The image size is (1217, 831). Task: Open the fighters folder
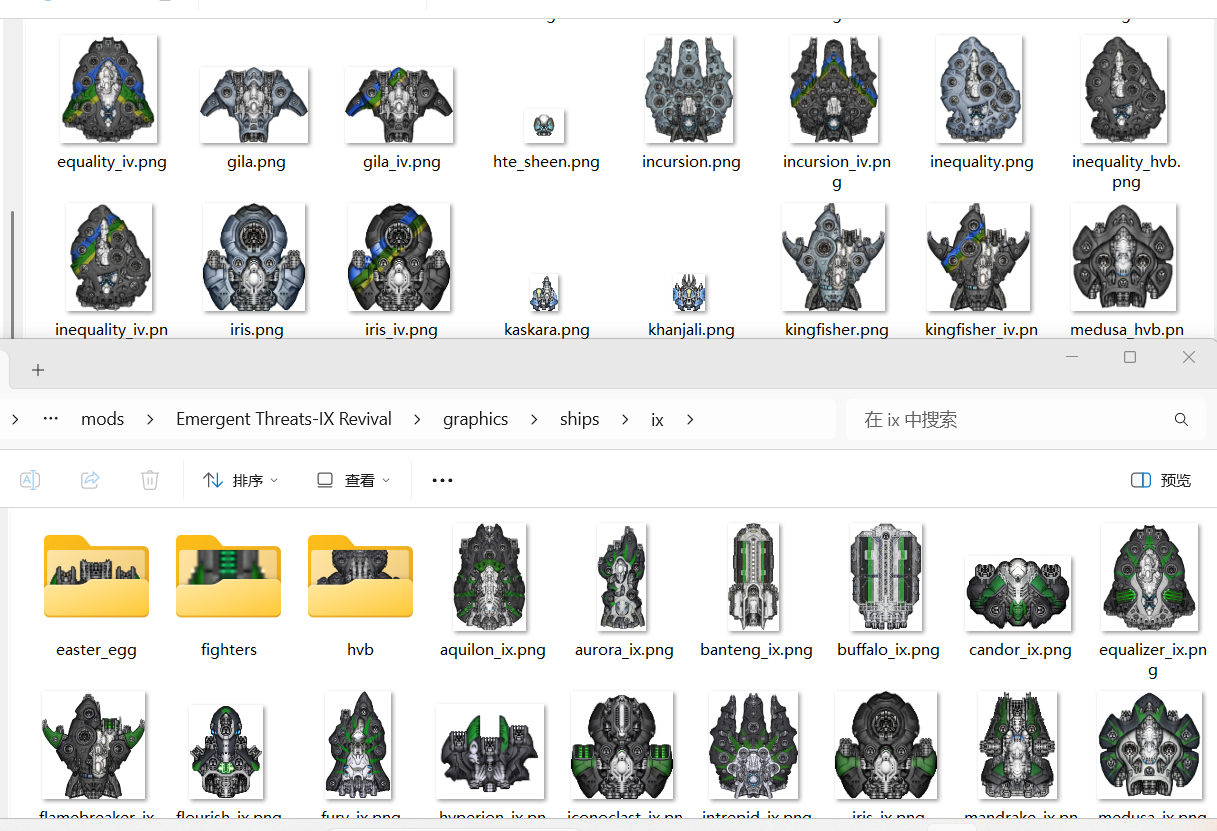point(228,577)
